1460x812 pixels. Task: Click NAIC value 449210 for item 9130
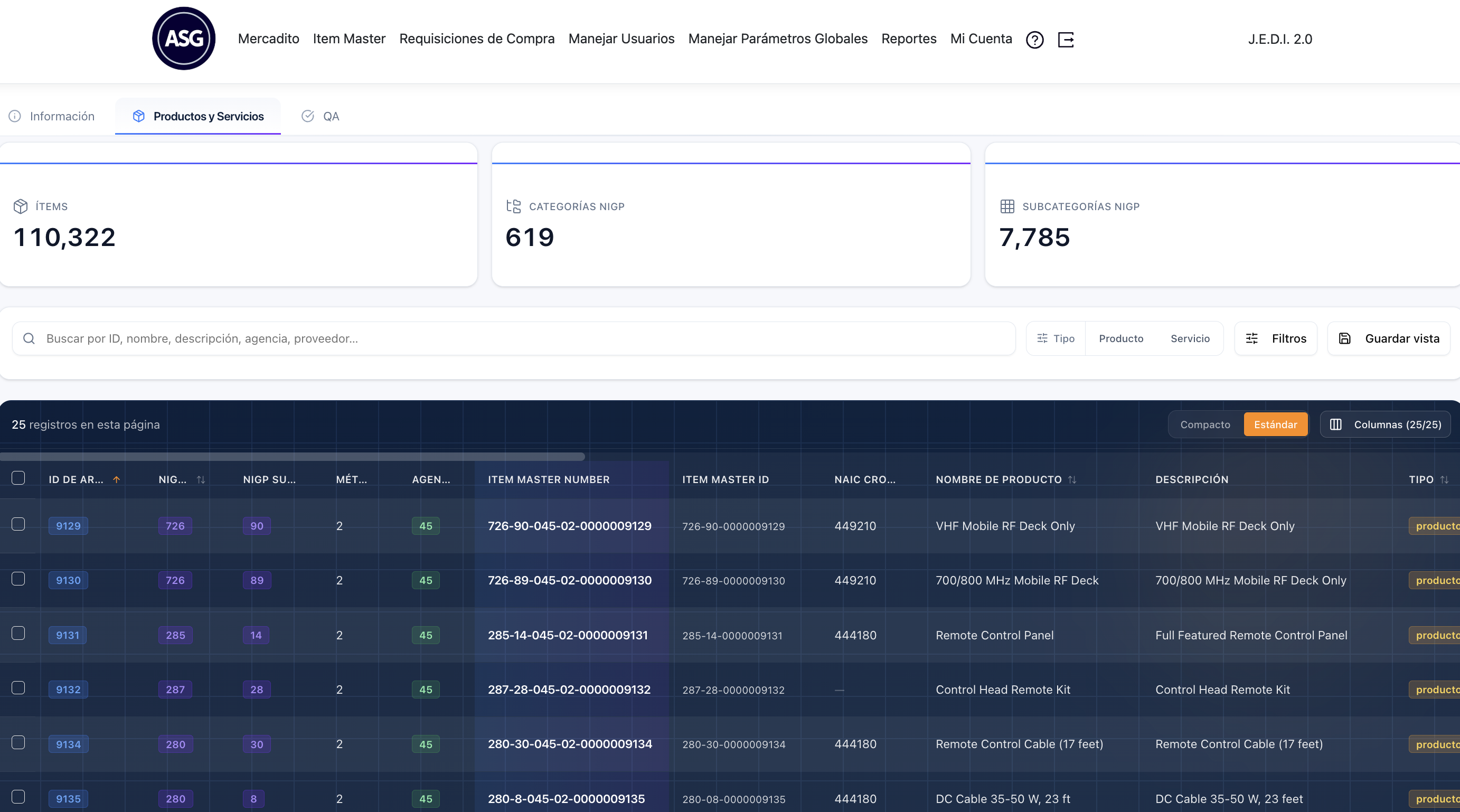click(855, 580)
